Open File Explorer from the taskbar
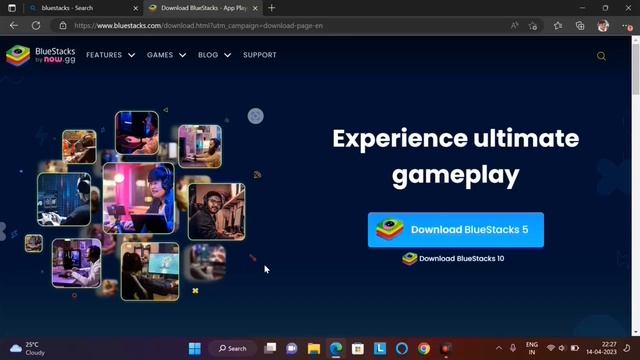The height and width of the screenshot is (360, 640). tap(314, 349)
